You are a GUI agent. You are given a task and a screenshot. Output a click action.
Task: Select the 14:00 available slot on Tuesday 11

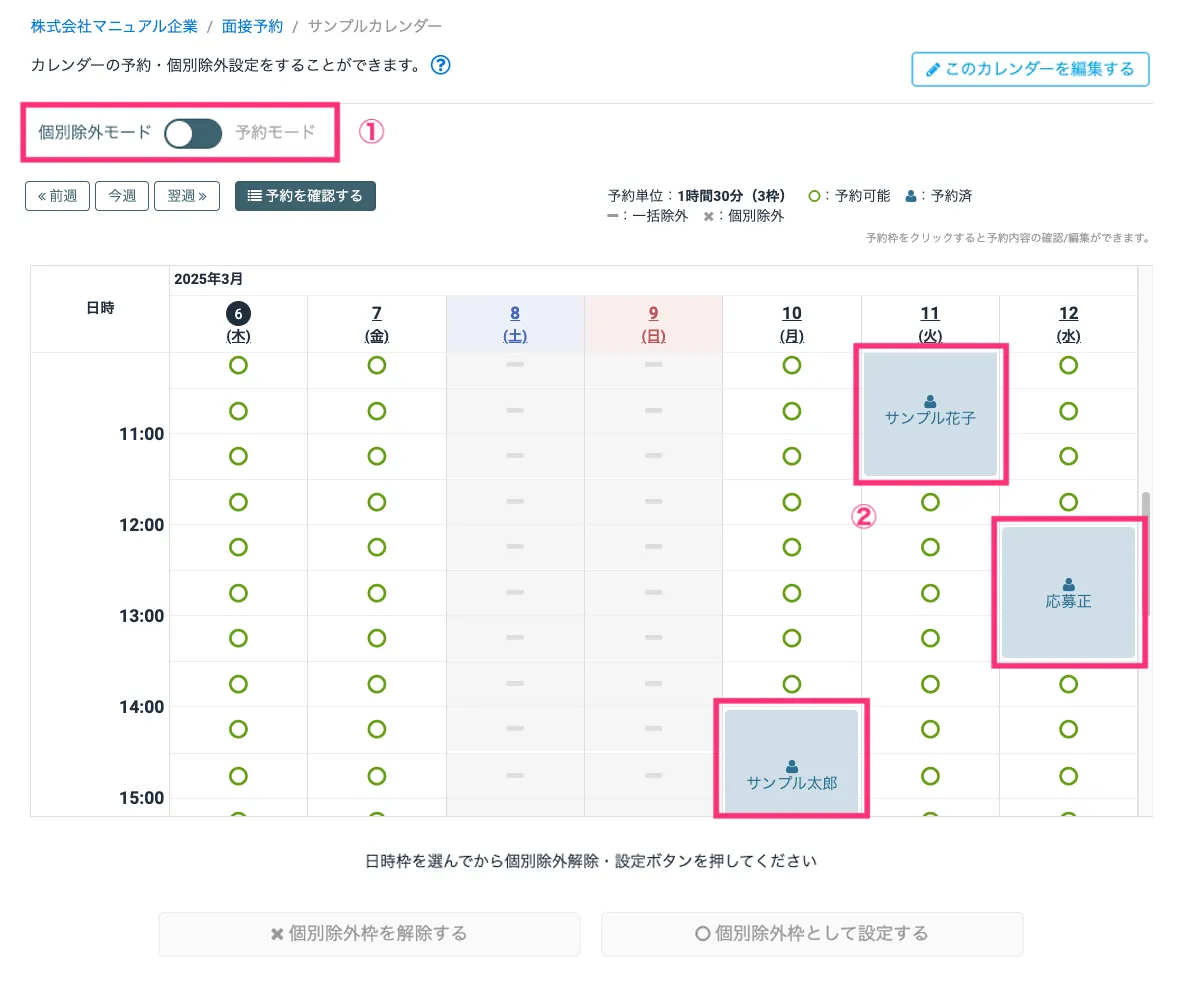930,729
